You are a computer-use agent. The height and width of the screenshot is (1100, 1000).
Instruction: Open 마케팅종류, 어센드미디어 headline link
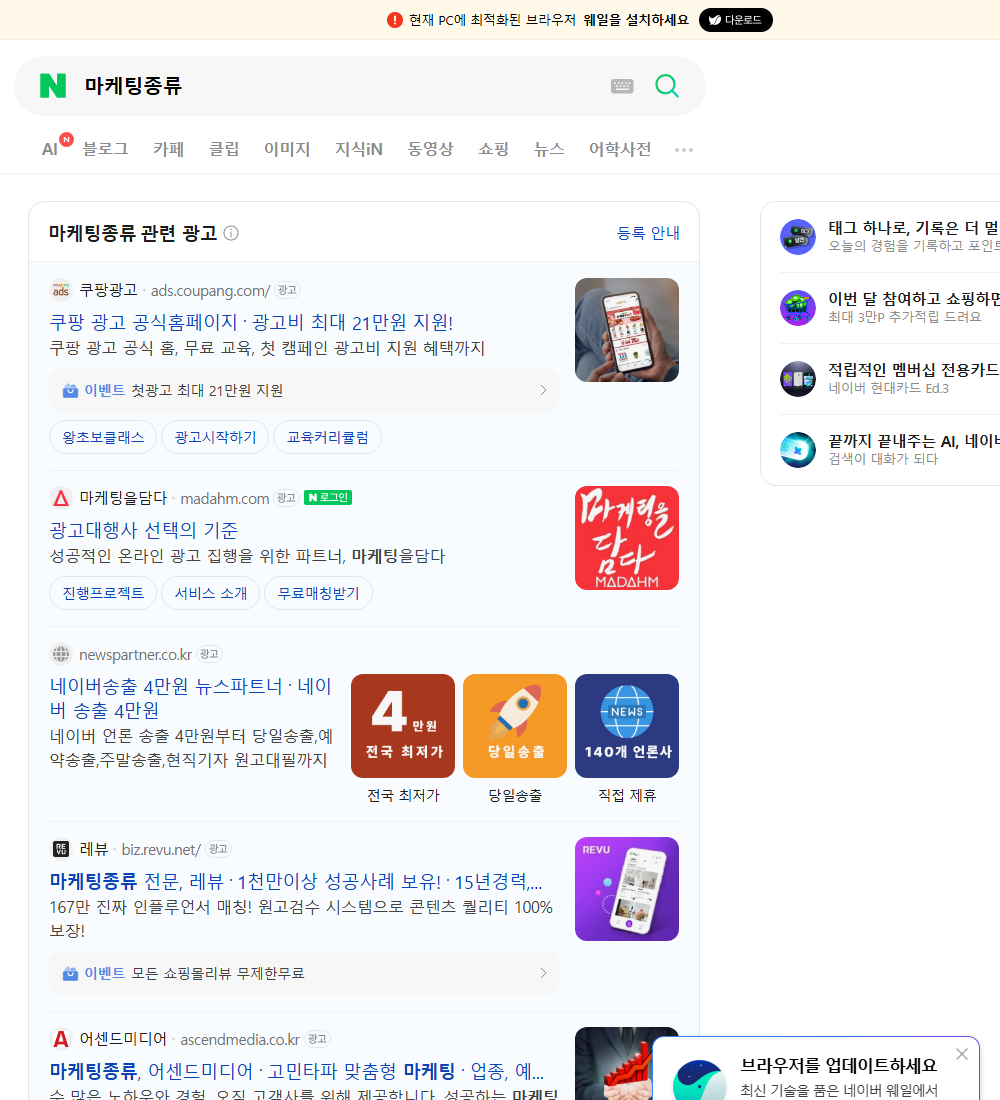296,1071
